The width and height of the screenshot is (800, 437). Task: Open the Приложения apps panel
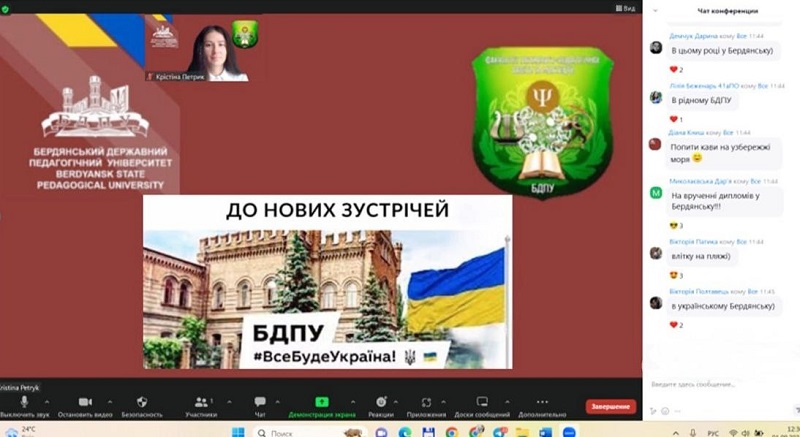point(427,406)
